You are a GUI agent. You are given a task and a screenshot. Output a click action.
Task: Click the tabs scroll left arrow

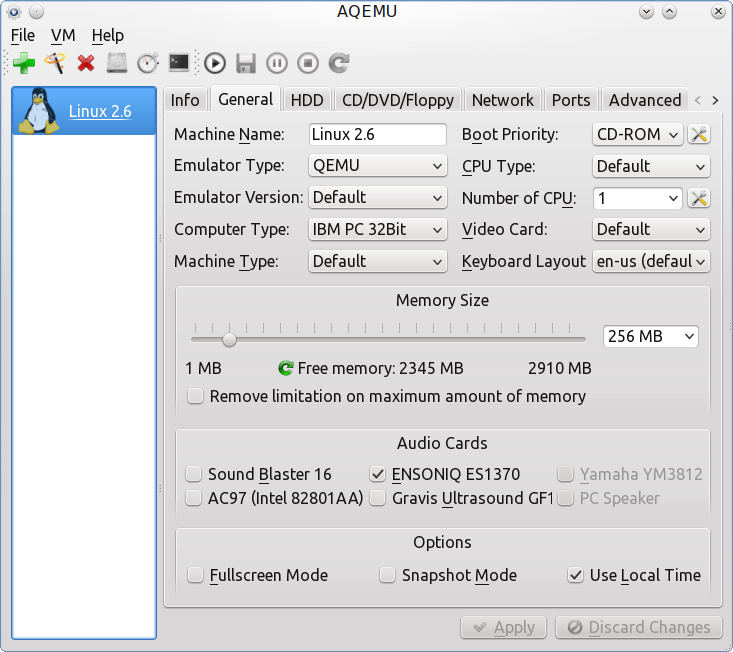click(698, 100)
